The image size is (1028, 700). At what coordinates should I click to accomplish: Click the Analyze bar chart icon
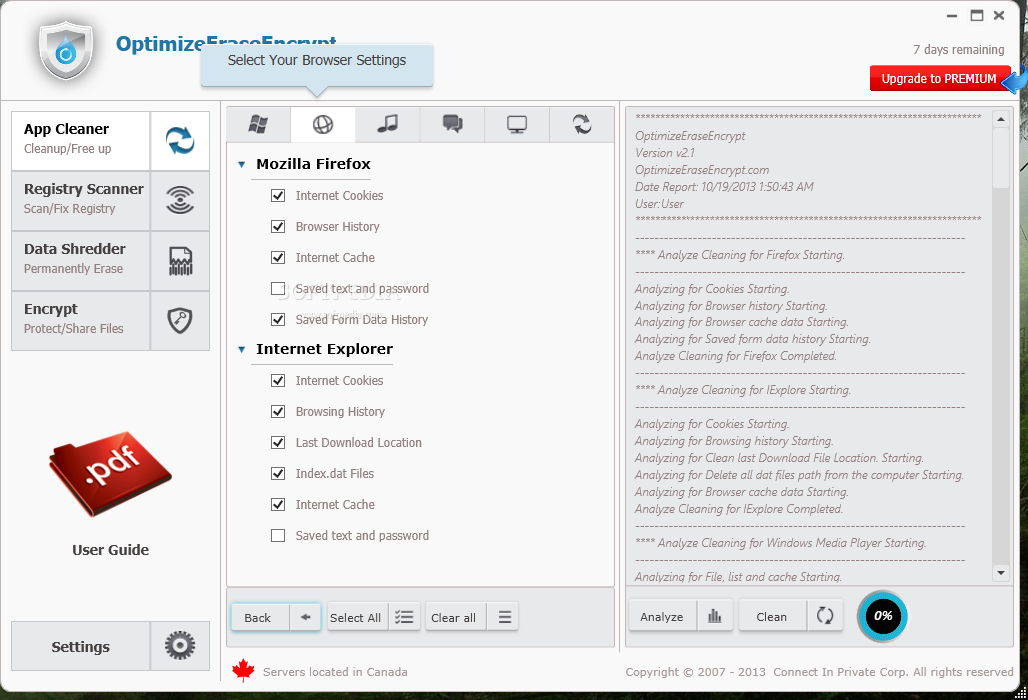(x=714, y=616)
